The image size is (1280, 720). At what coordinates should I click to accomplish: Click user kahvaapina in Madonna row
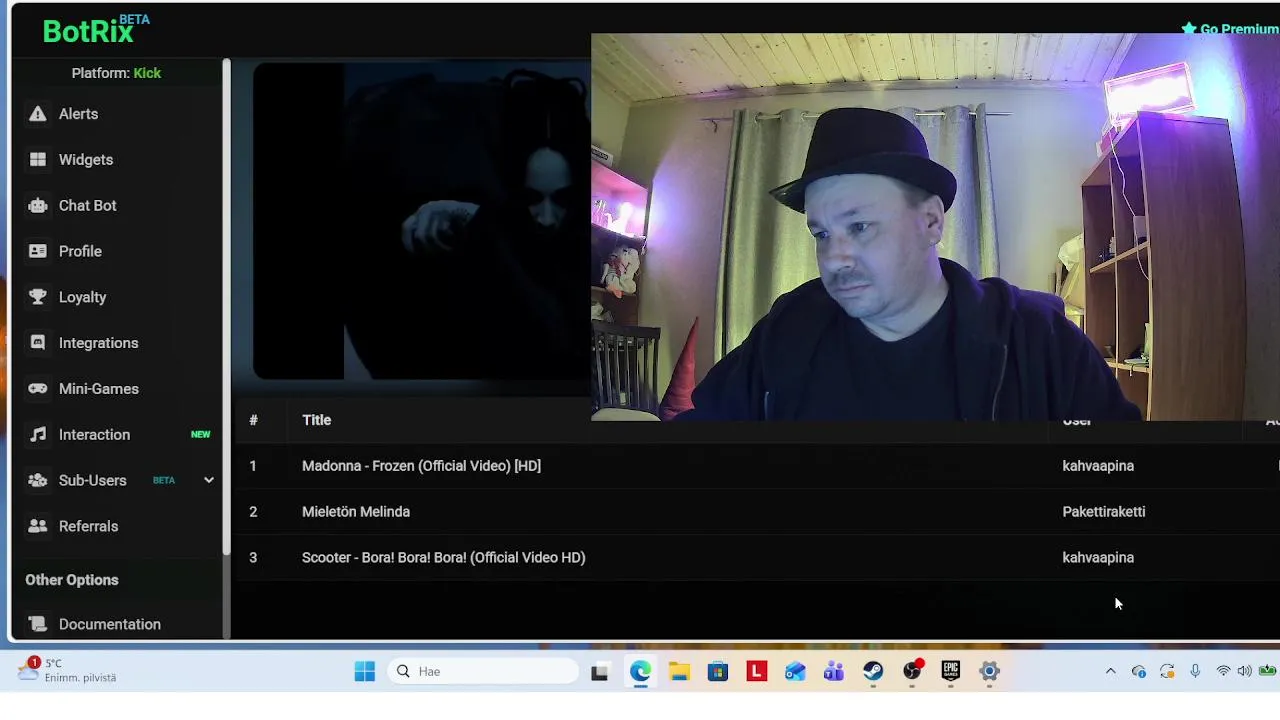point(1098,466)
